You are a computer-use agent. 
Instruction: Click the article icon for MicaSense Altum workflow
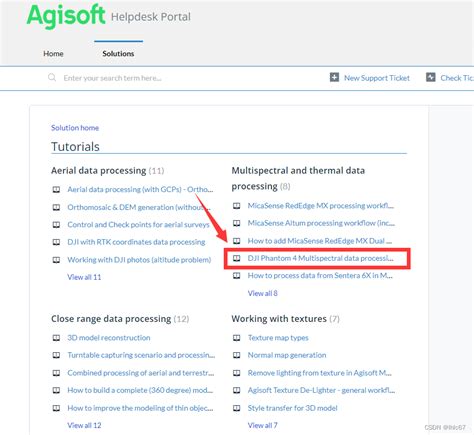coord(236,223)
